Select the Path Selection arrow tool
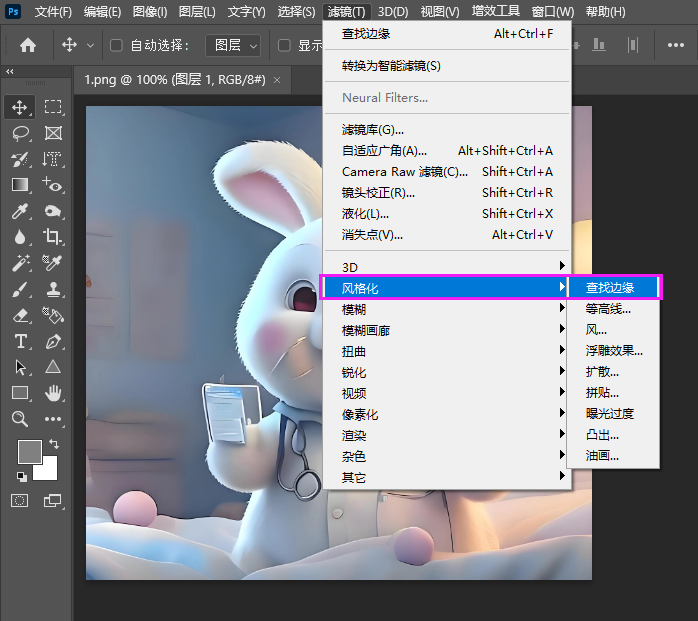698x621 pixels. [20, 367]
